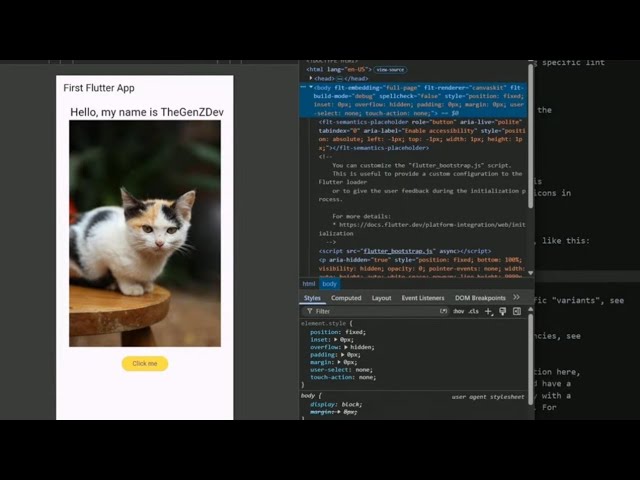Click the element.style selector line

(327, 323)
